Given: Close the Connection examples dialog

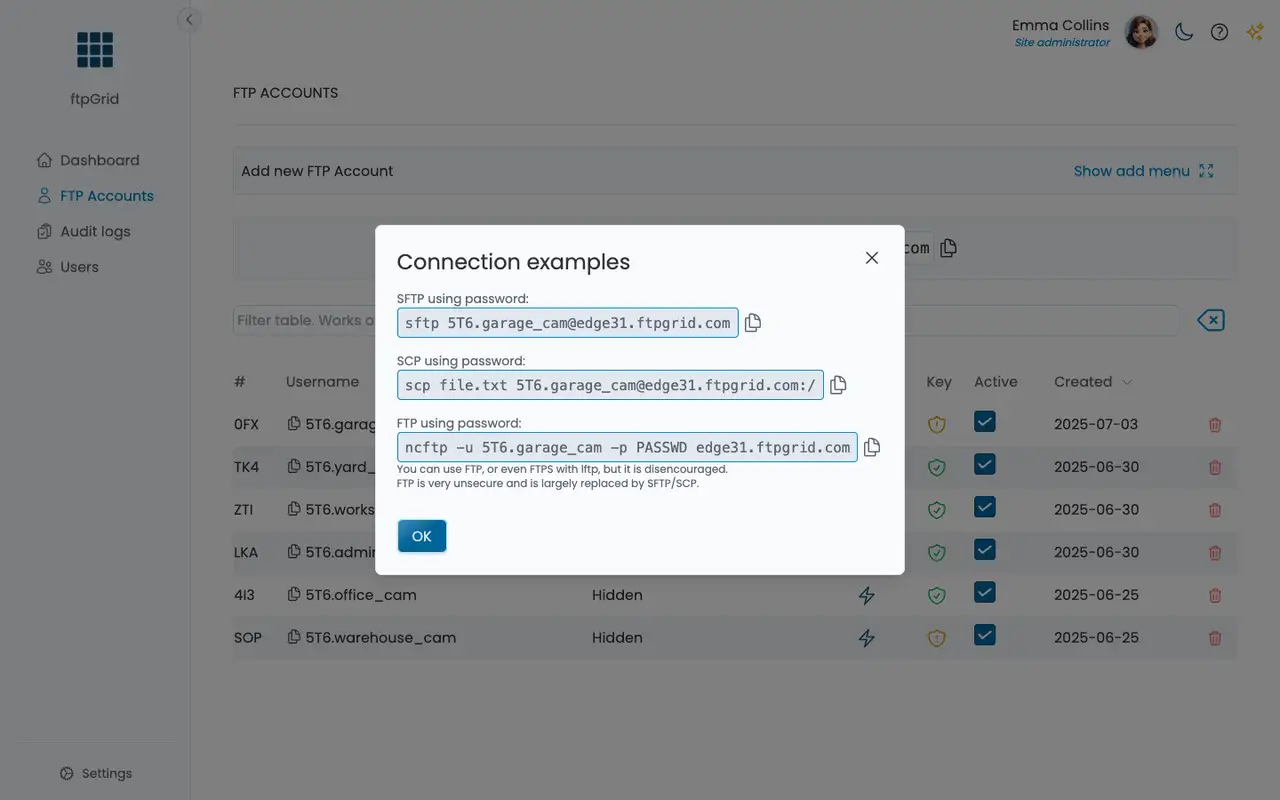Looking at the screenshot, I should coord(872,258).
